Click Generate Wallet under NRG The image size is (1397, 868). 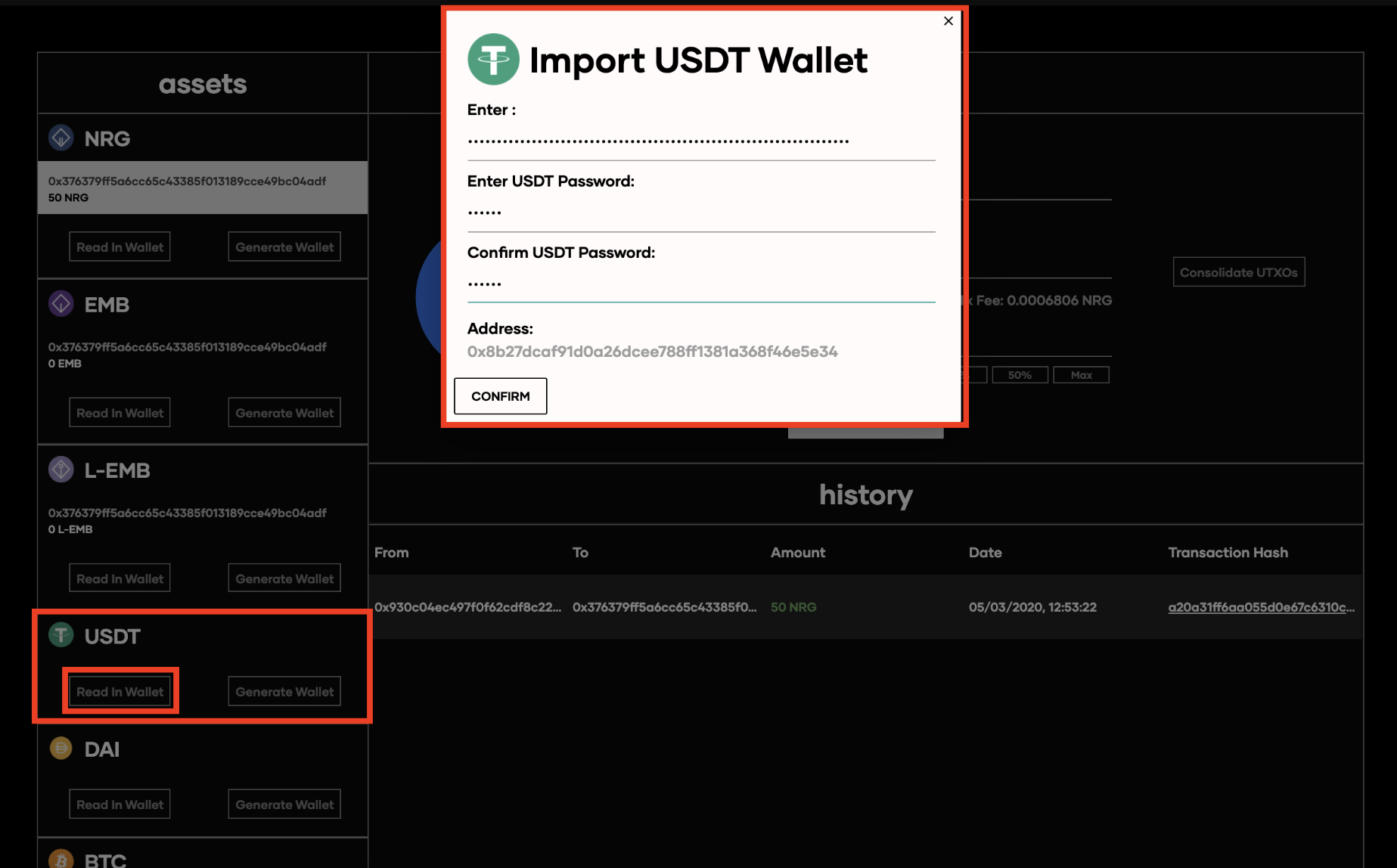[284, 247]
